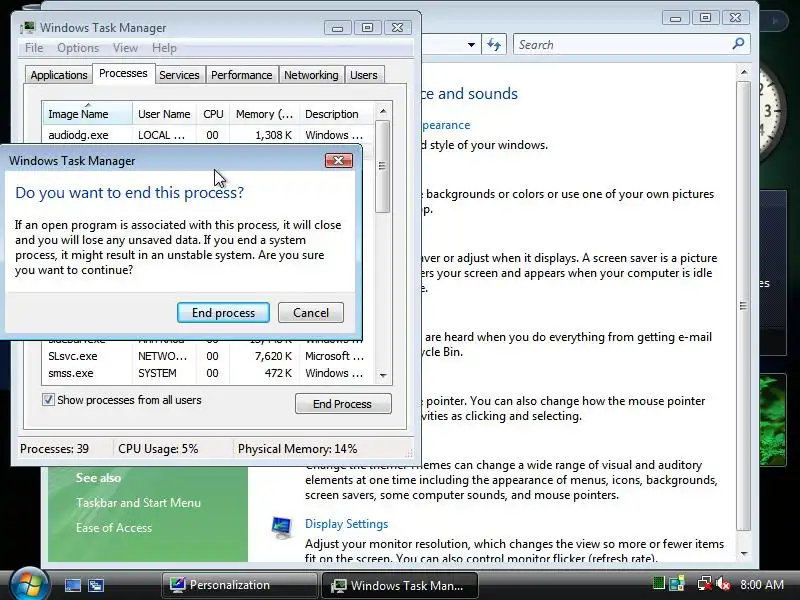Click the virtual machine tray icon
This screenshot has height=600, width=800.
tap(677, 584)
